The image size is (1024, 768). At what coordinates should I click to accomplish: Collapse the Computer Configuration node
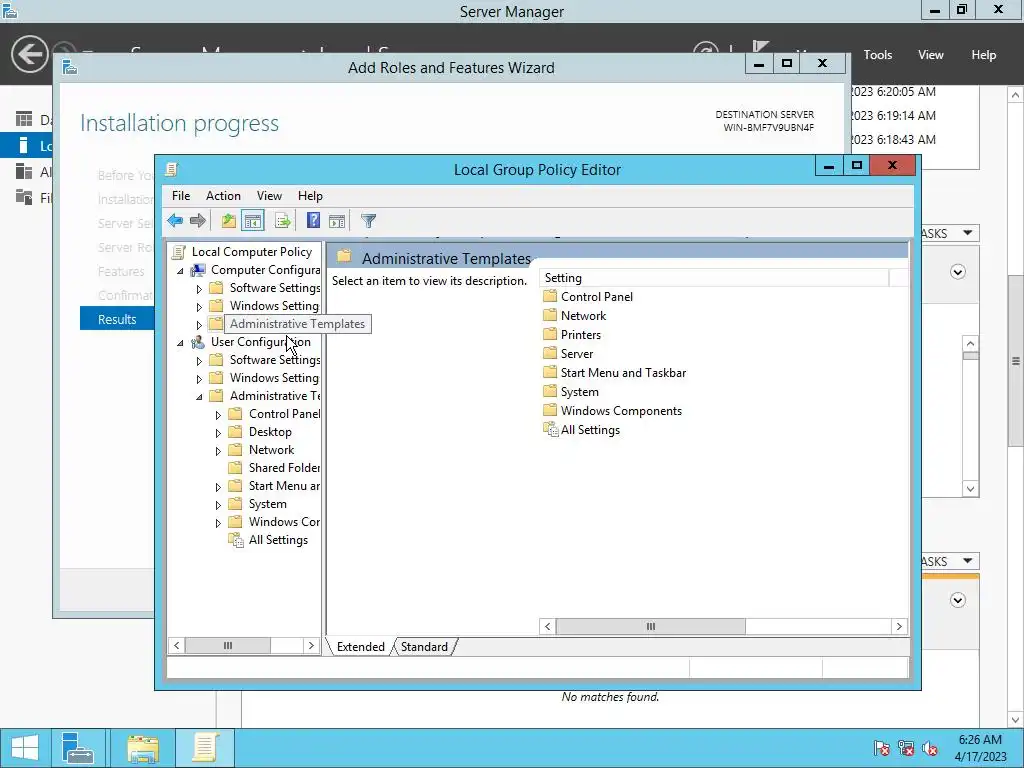[x=181, y=270]
